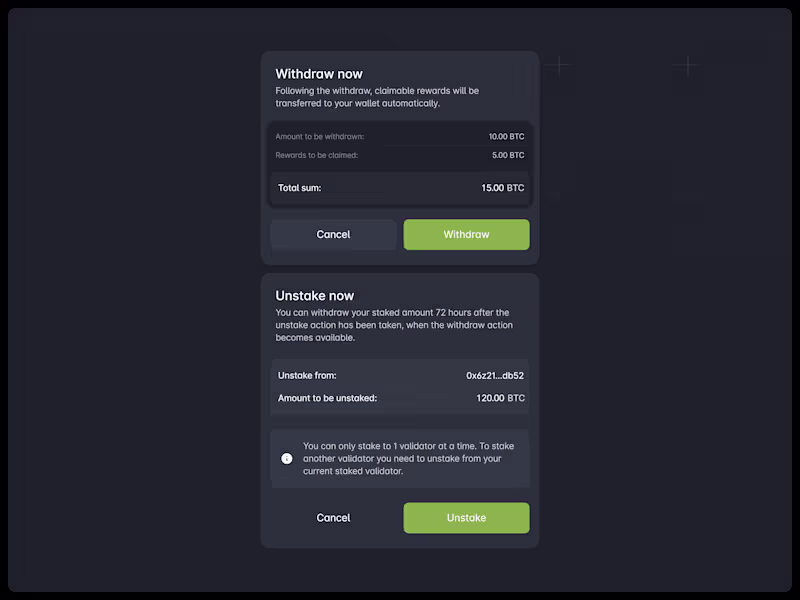Viewport: 800px width, 600px height.
Task: Click the 120.00 BTC unstake amount
Action: [500, 398]
